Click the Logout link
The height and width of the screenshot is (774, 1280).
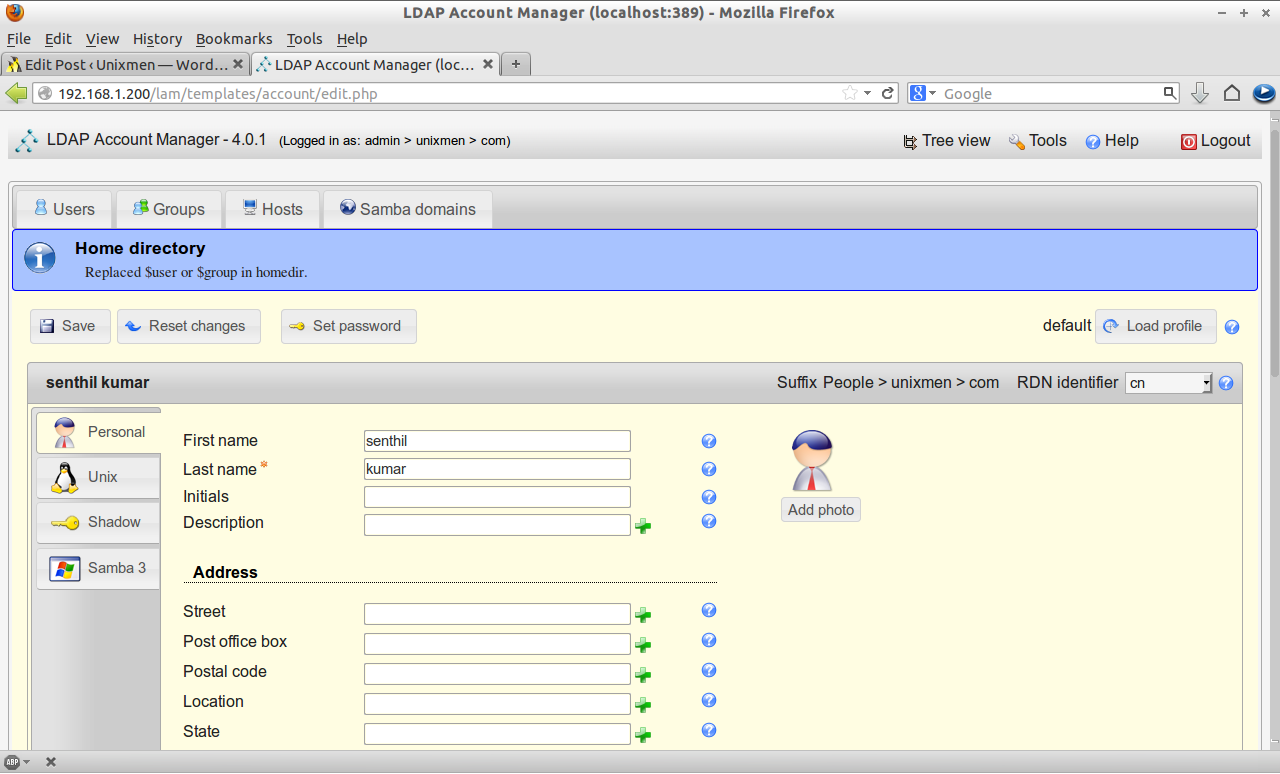tap(1216, 141)
